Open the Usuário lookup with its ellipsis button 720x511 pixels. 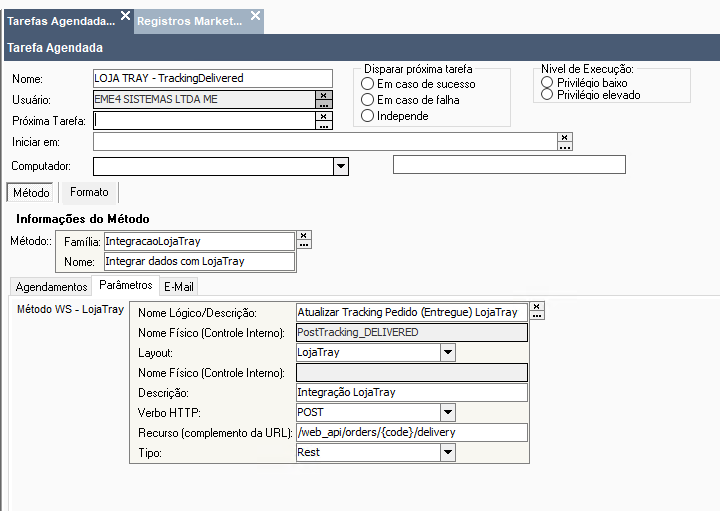[x=324, y=104]
